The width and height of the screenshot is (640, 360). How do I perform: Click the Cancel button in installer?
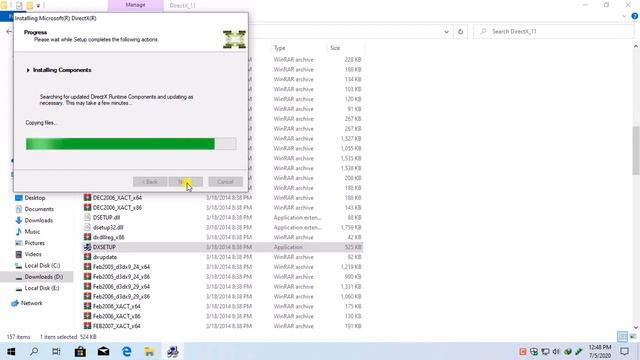225,182
